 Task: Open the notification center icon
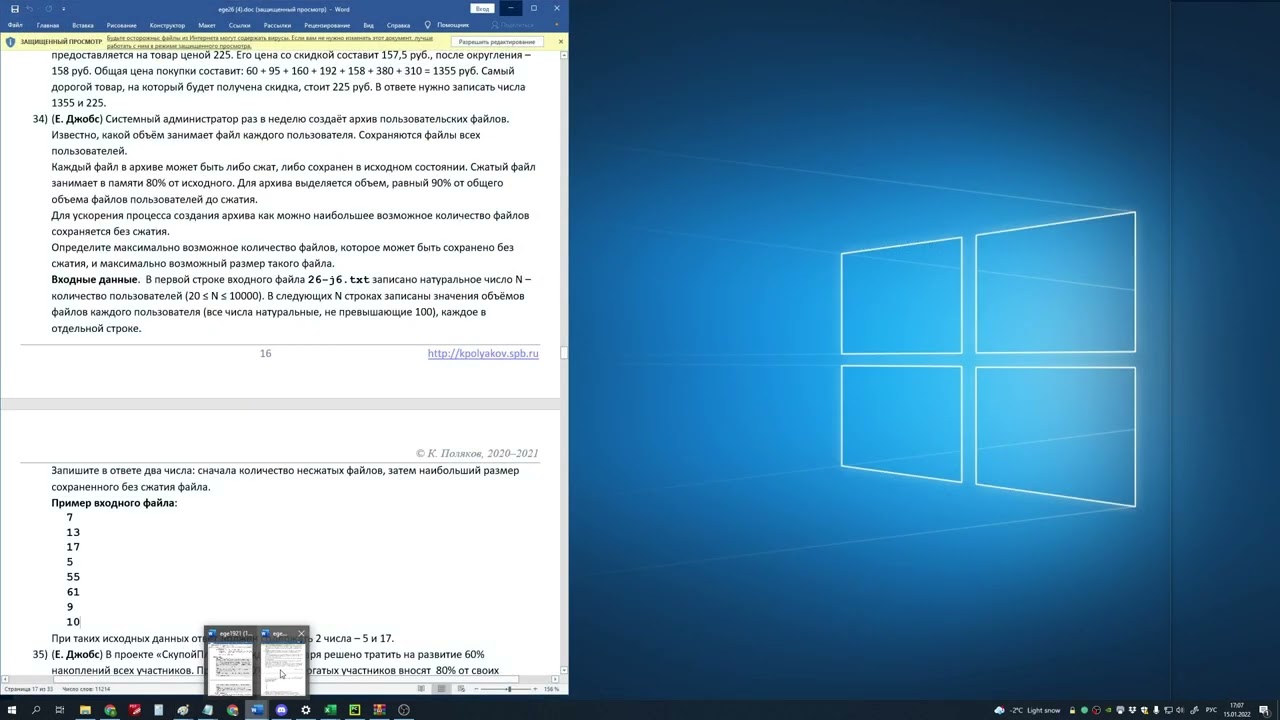point(1265,710)
